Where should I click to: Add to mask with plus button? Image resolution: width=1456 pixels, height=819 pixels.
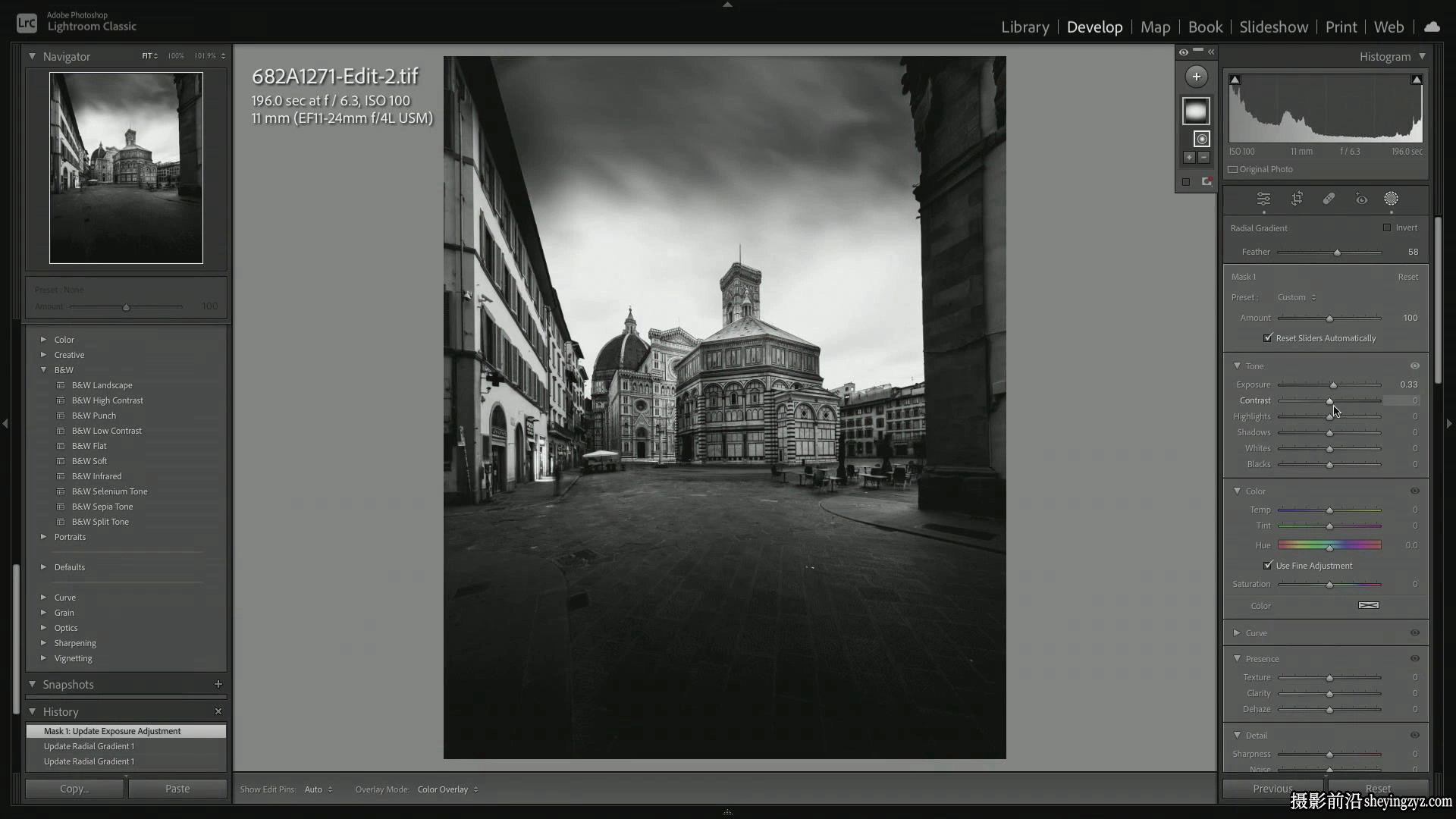pos(1189,157)
